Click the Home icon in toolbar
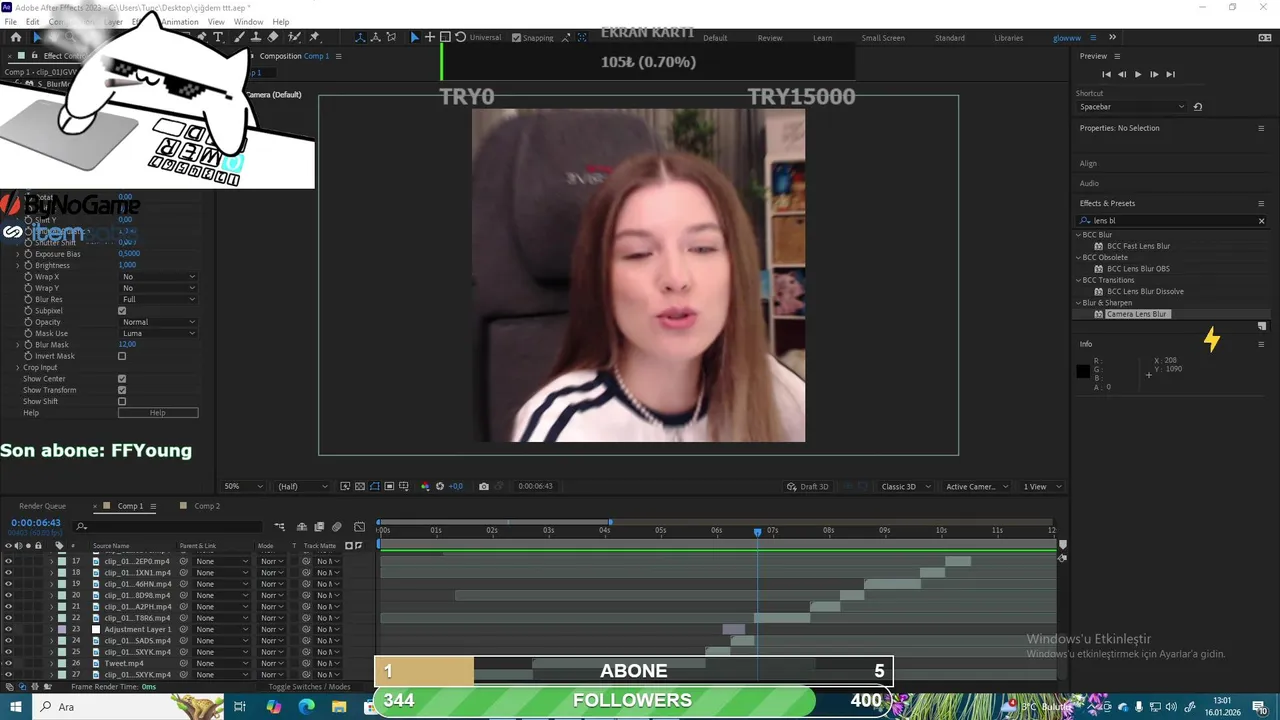 (x=16, y=37)
